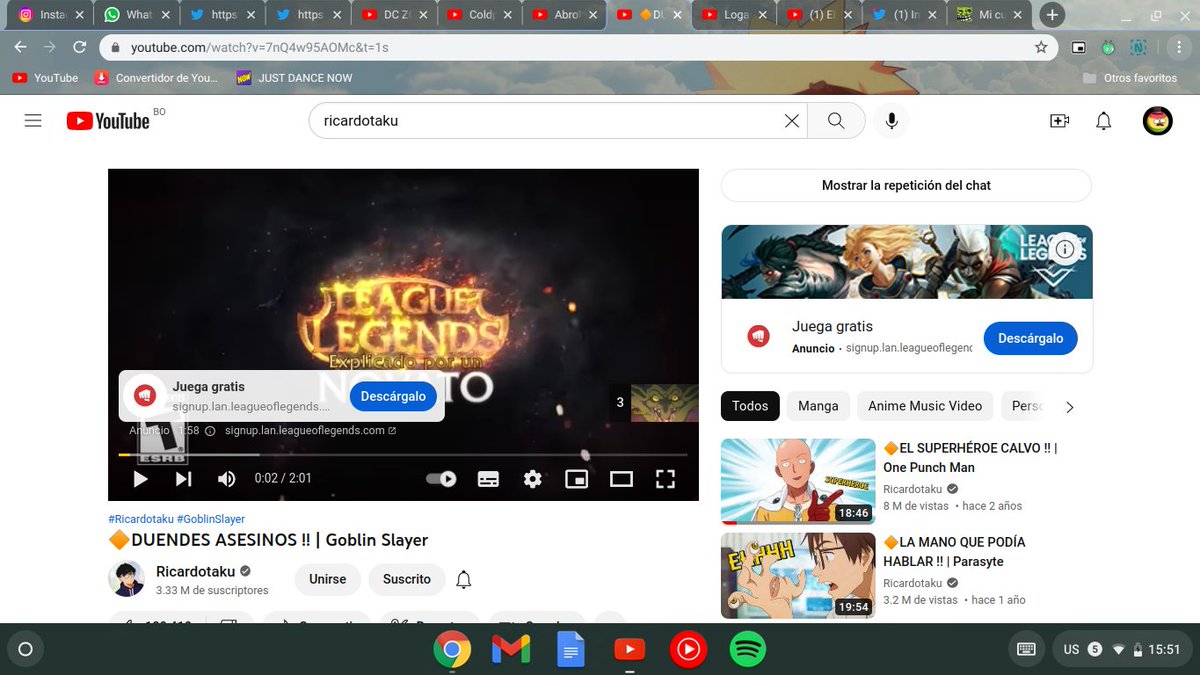
Task: Switch to the WhatsApp tab
Action: point(137,15)
